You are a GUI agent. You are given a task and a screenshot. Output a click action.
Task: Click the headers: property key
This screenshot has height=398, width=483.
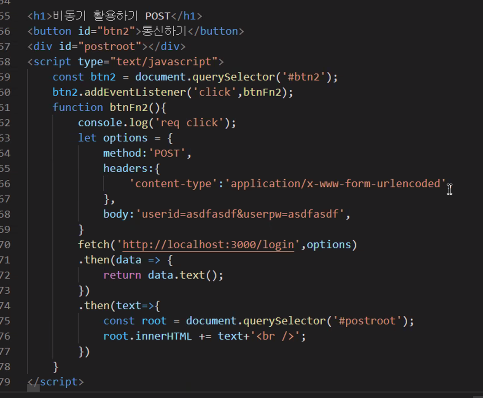click(129, 169)
